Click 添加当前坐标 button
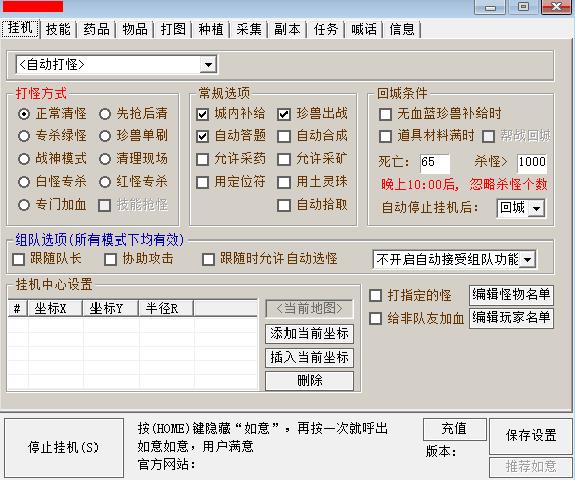Screen dimensions: 575x480 (x=310, y=334)
